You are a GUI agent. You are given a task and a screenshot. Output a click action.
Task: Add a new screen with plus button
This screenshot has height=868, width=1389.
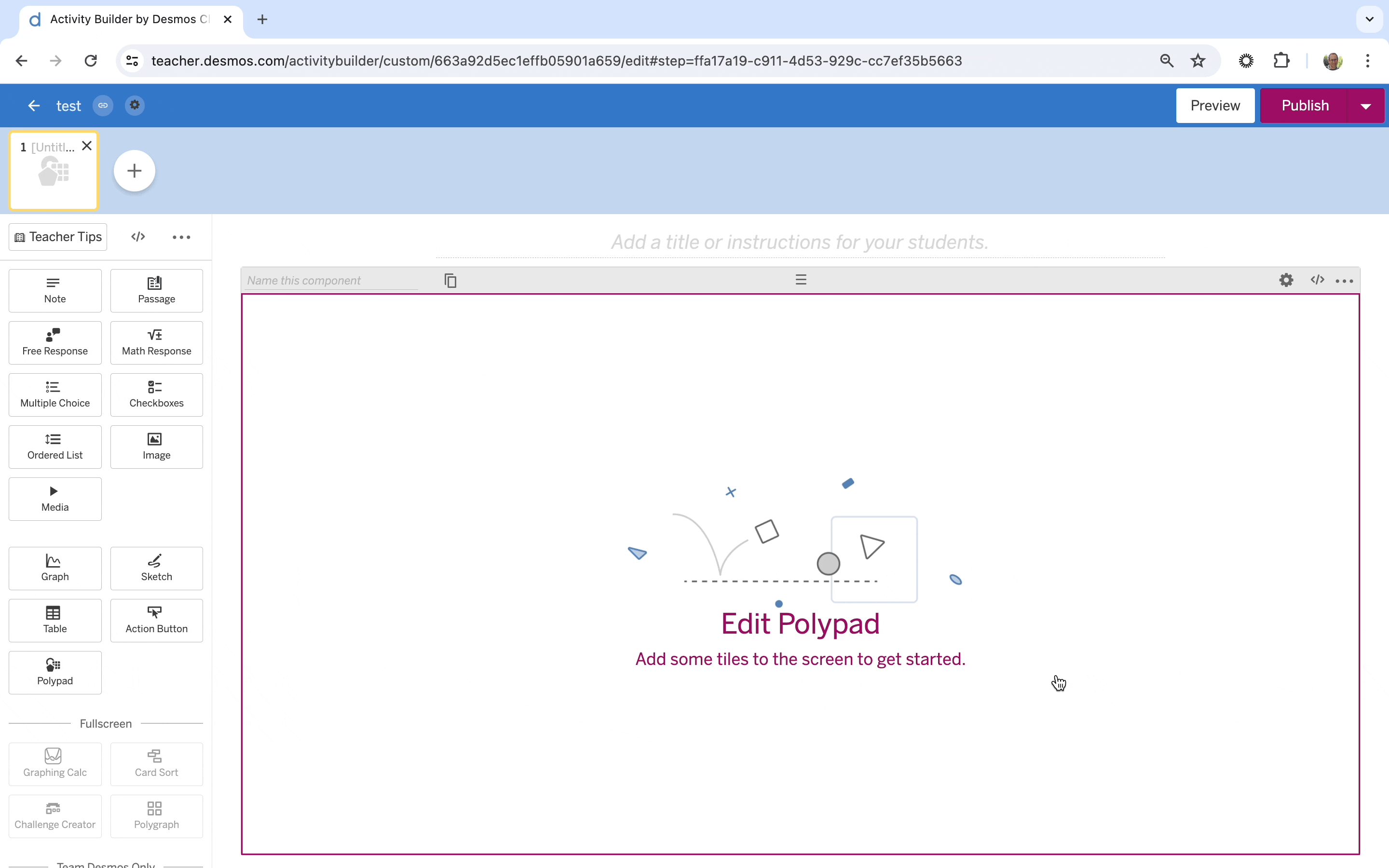coord(134,171)
